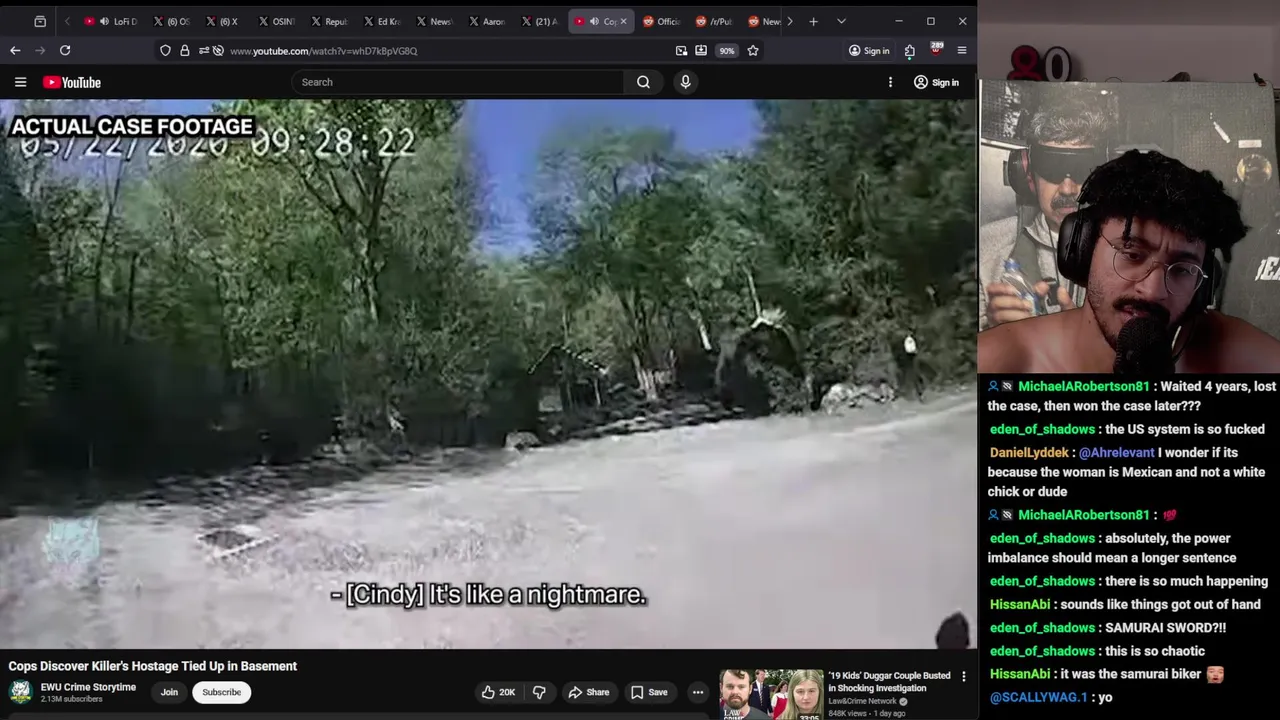Subscribe to EWU Crime Storytime
1280x720 pixels.
[221, 692]
